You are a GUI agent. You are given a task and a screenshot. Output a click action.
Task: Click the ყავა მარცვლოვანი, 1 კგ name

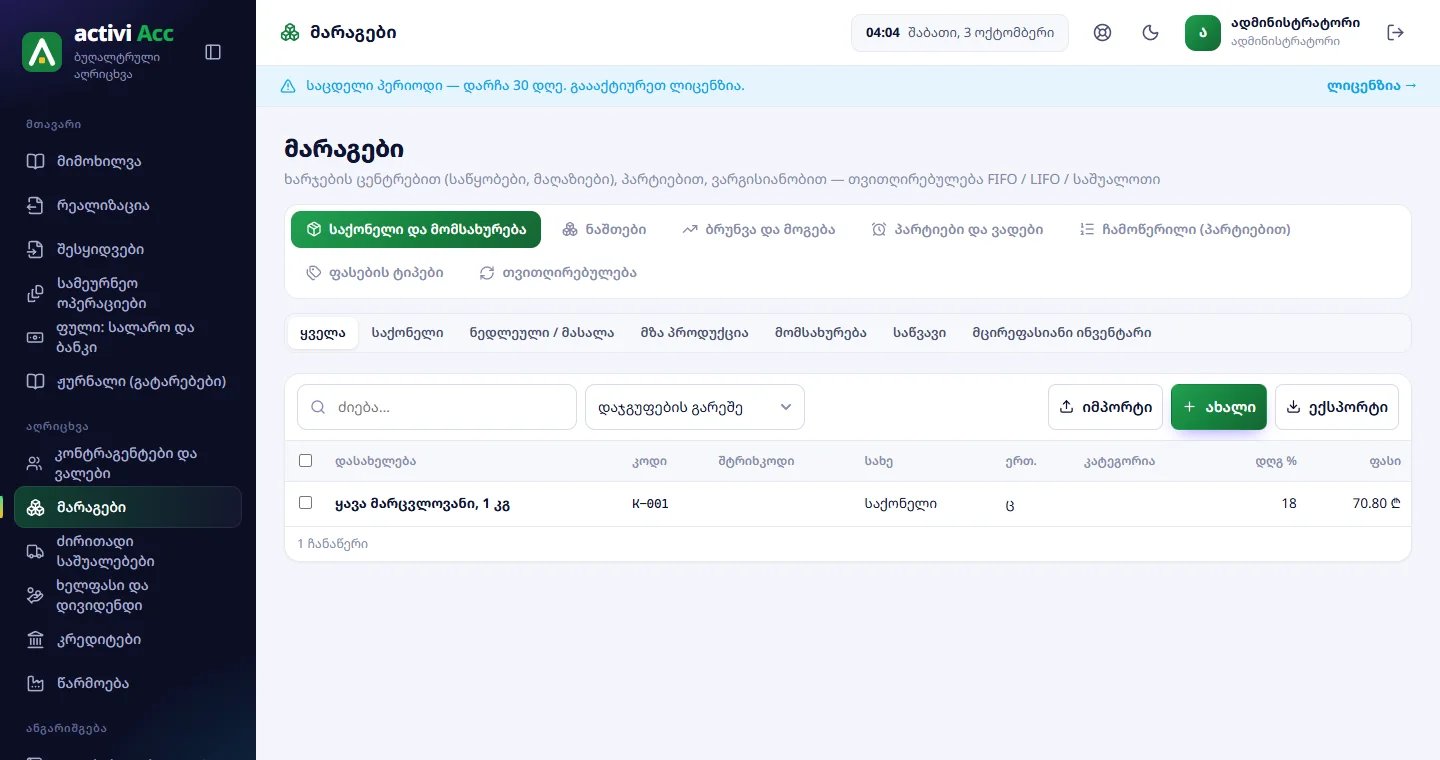click(x=423, y=504)
